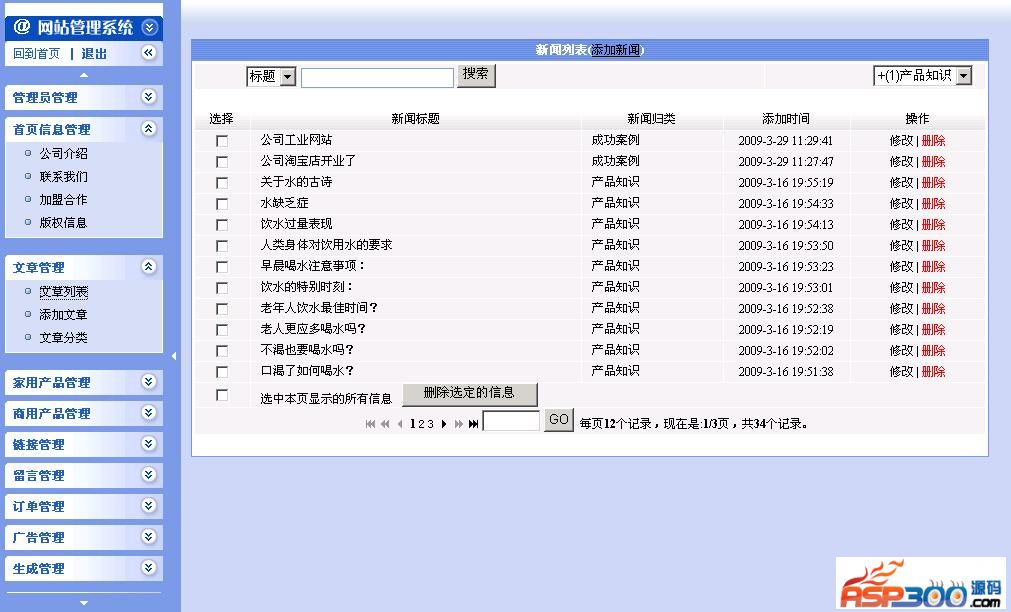Check the box for 公司工业网站
Screen dimensions: 1011x612
[222, 141]
